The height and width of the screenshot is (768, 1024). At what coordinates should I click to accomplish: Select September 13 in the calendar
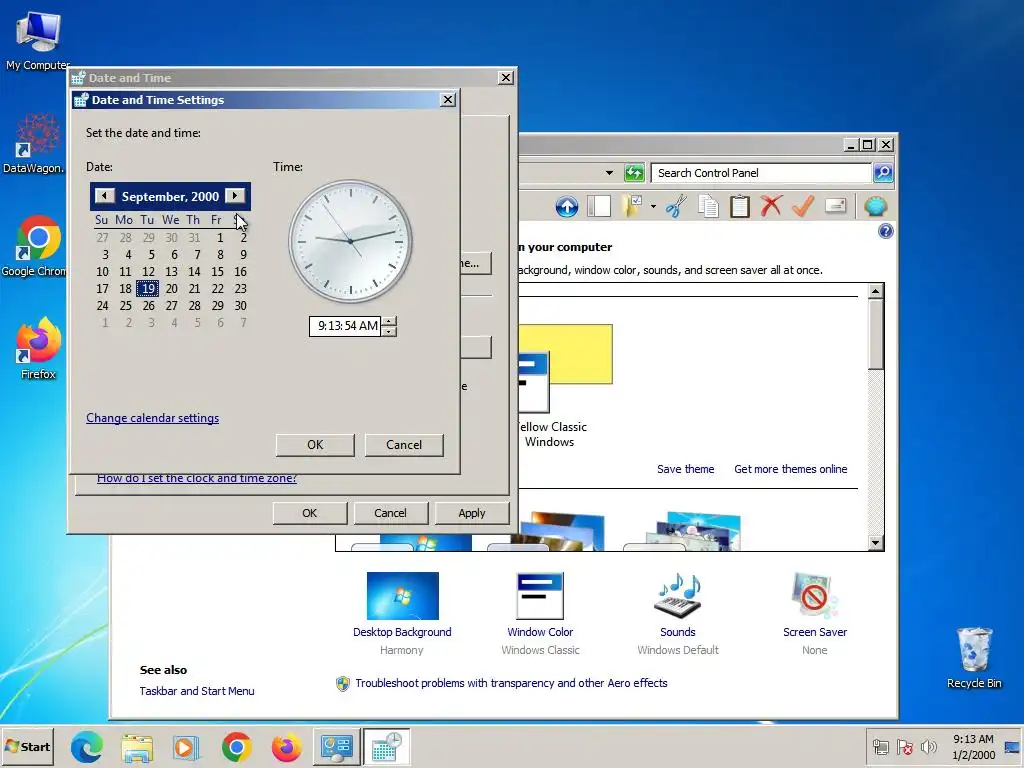tap(171, 272)
